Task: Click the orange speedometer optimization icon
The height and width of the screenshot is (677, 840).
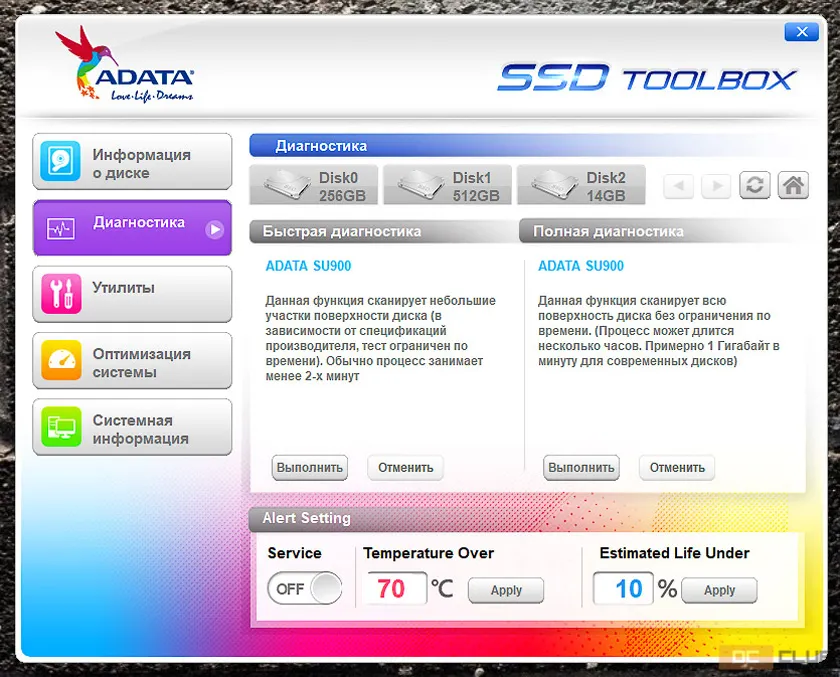Action: click(x=61, y=360)
